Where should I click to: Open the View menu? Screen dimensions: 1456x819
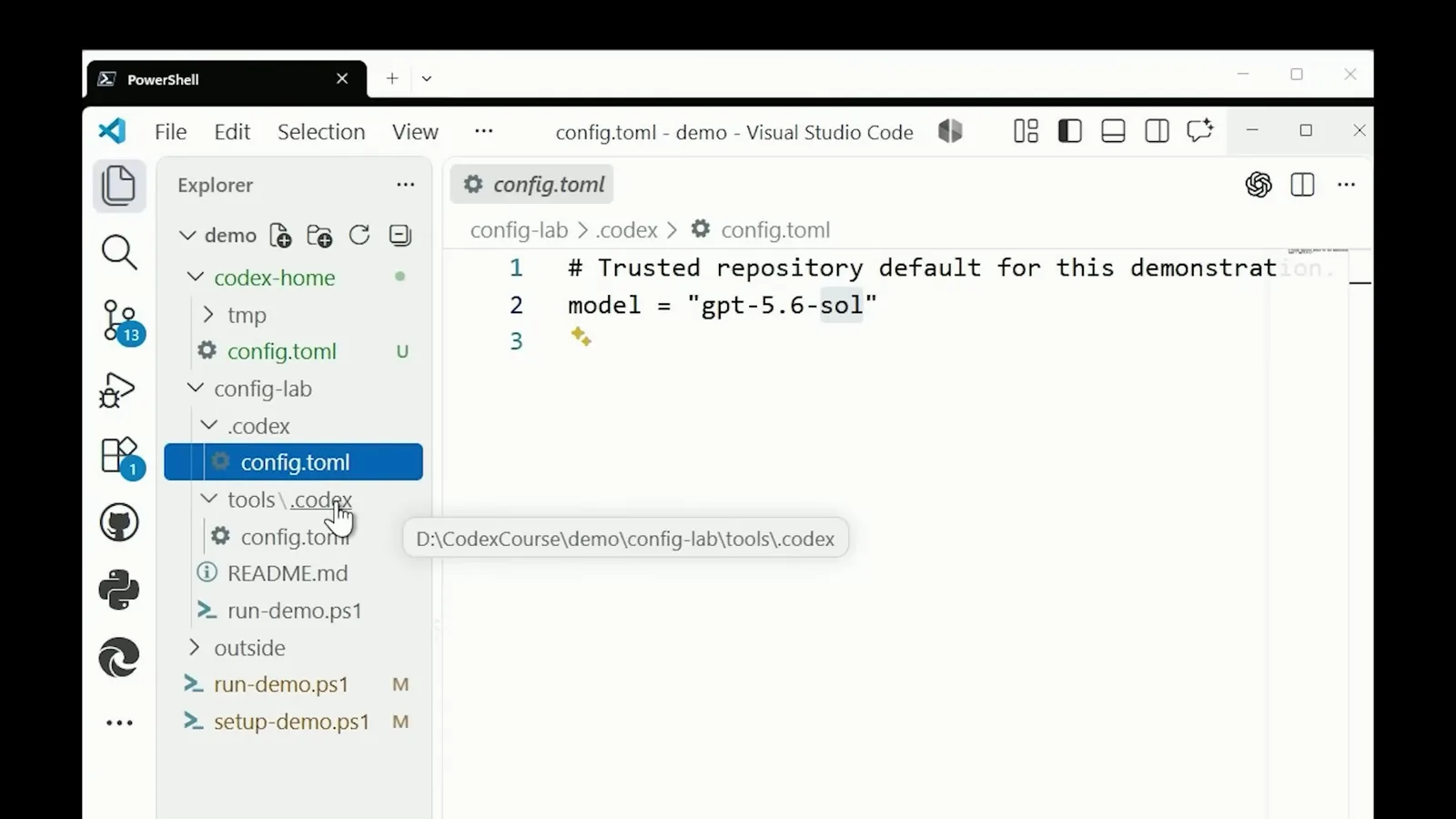(415, 132)
